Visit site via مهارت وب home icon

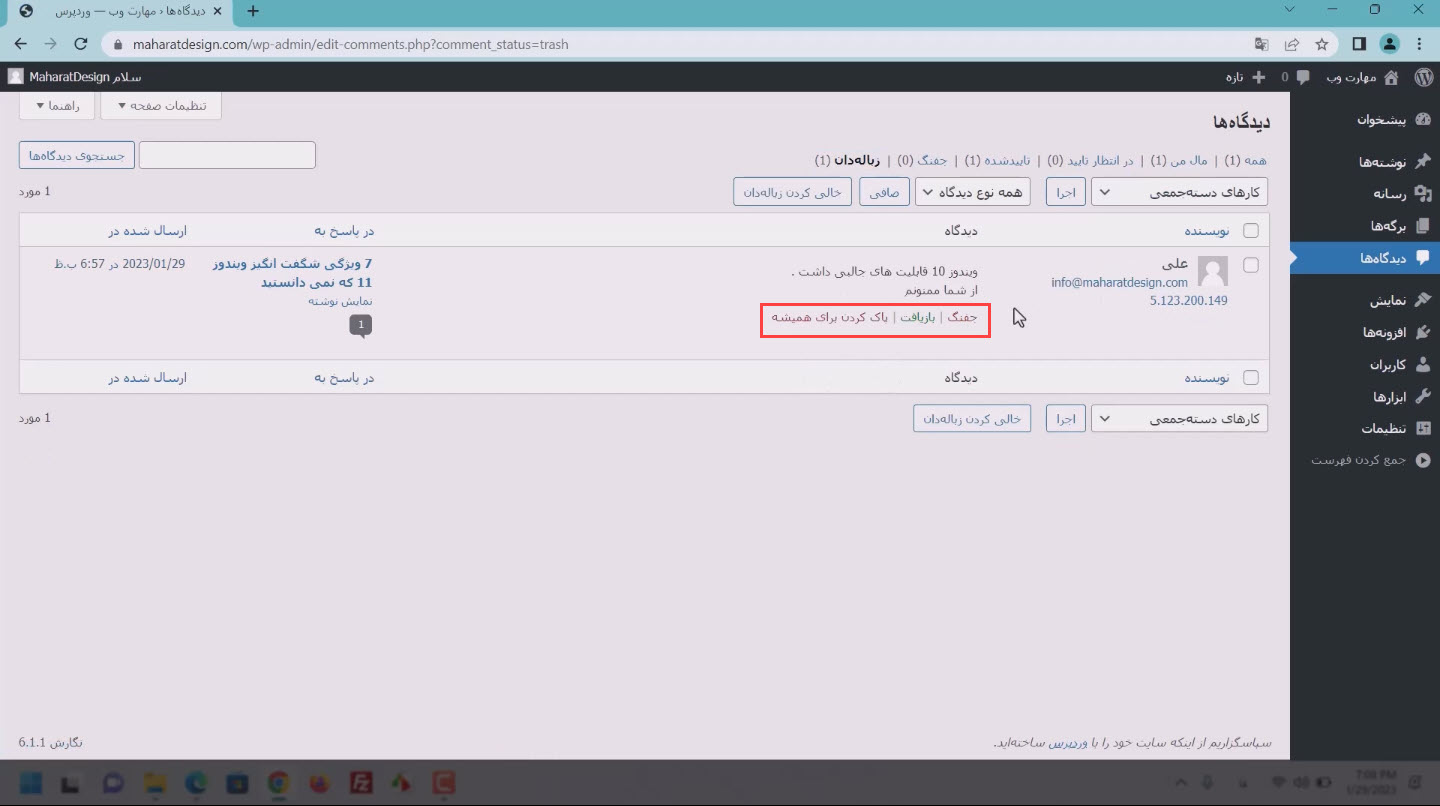1391,77
